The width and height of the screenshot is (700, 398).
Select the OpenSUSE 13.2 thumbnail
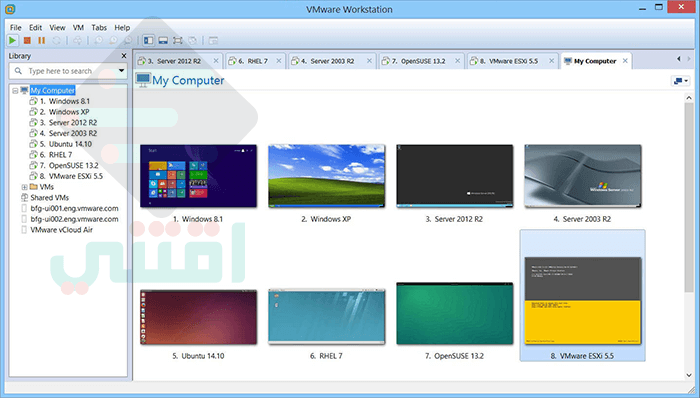pos(454,313)
